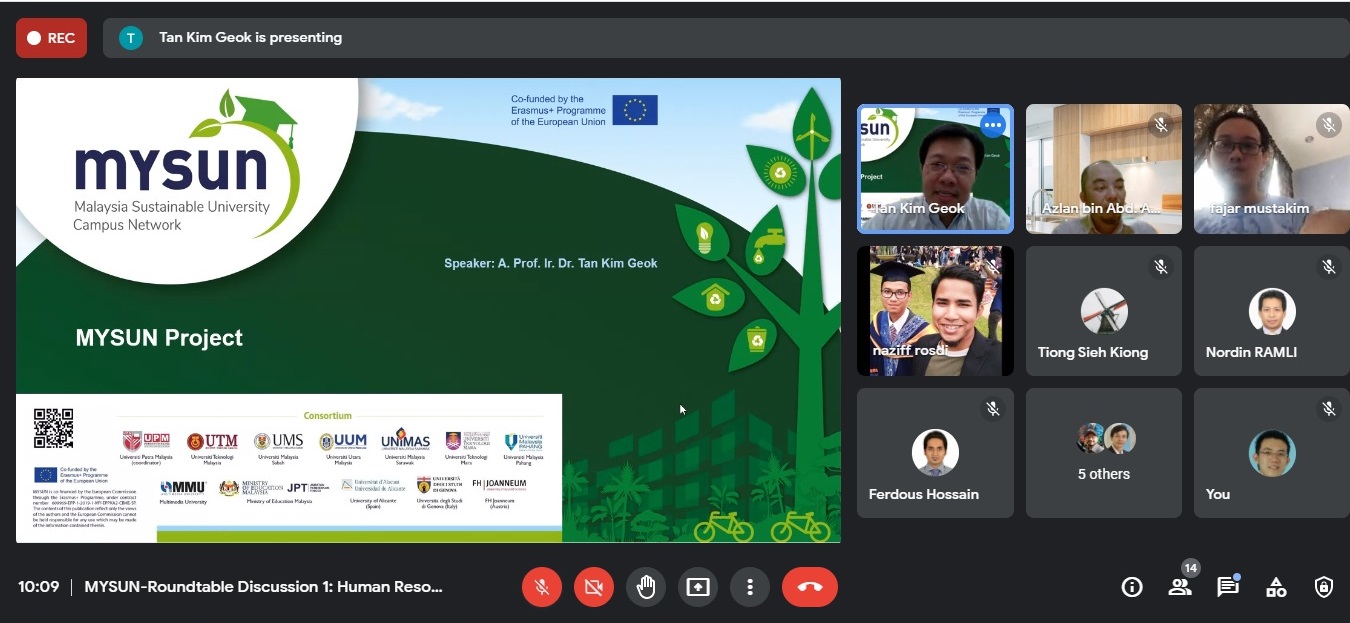This screenshot has width=1350, height=623.
Task: Click the red REC recording indicator
Action: point(51,38)
